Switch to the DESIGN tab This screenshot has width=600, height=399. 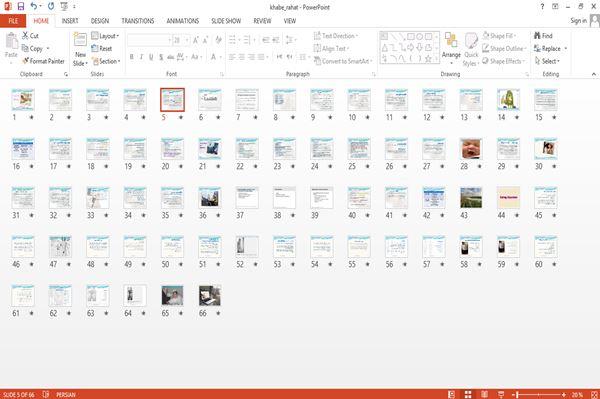tap(100, 21)
